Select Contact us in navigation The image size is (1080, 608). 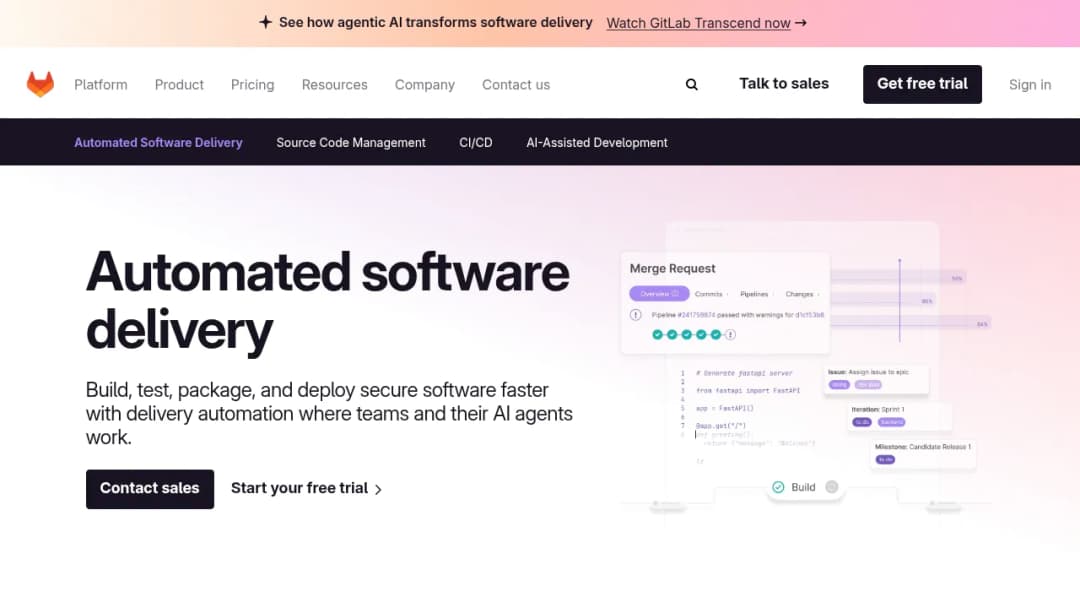pyautogui.click(x=516, y=85)
